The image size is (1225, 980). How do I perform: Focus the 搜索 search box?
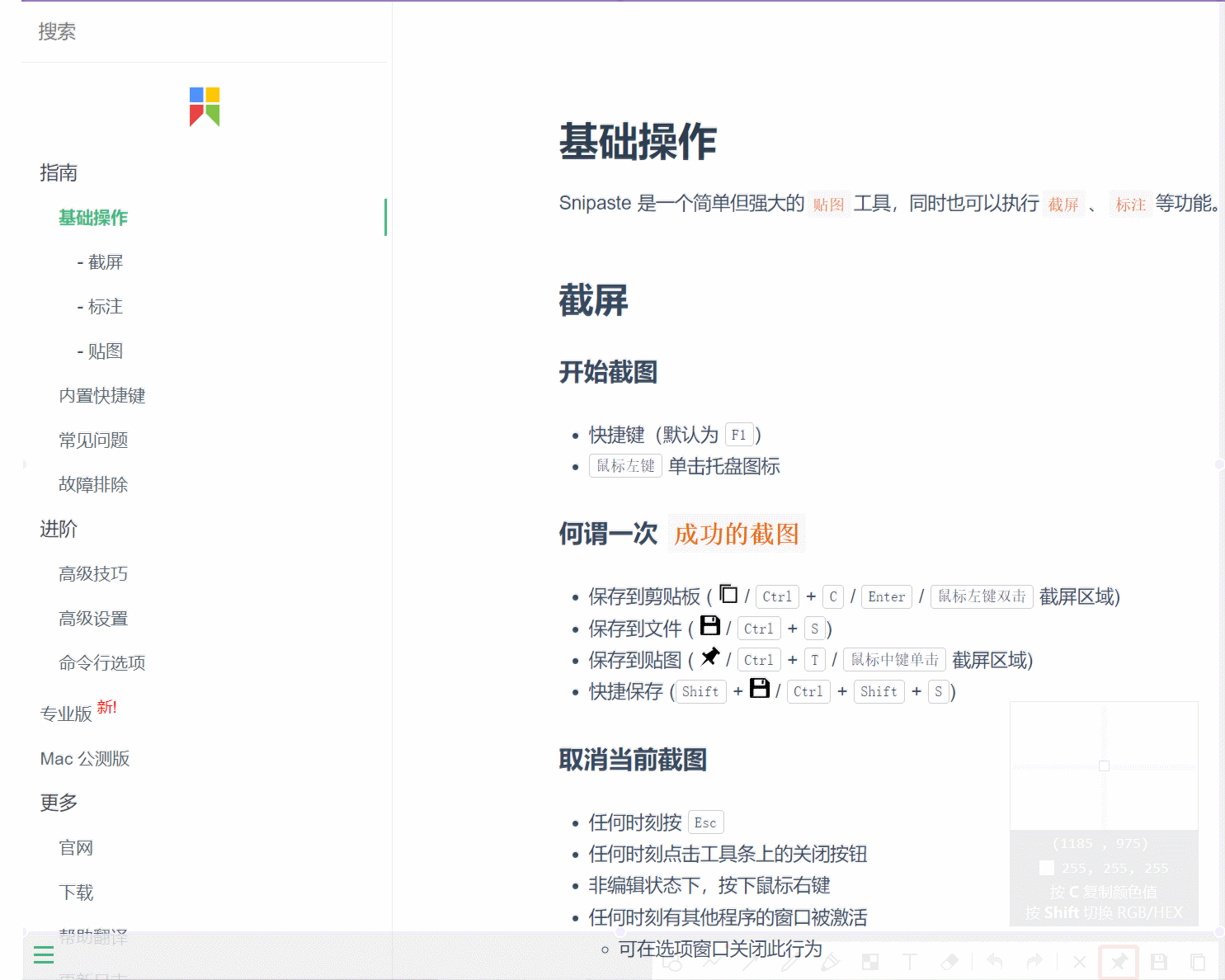(204, 31)
